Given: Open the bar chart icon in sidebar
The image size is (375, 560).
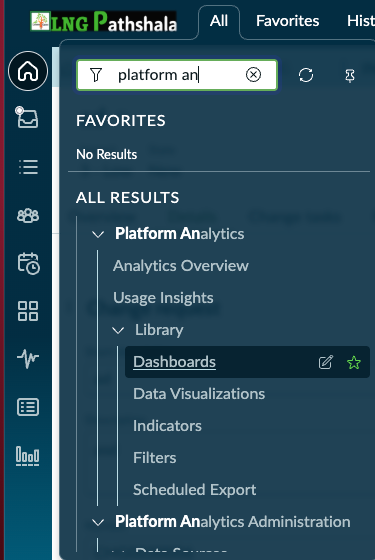Looking at the screenshot, I should 28,456.
